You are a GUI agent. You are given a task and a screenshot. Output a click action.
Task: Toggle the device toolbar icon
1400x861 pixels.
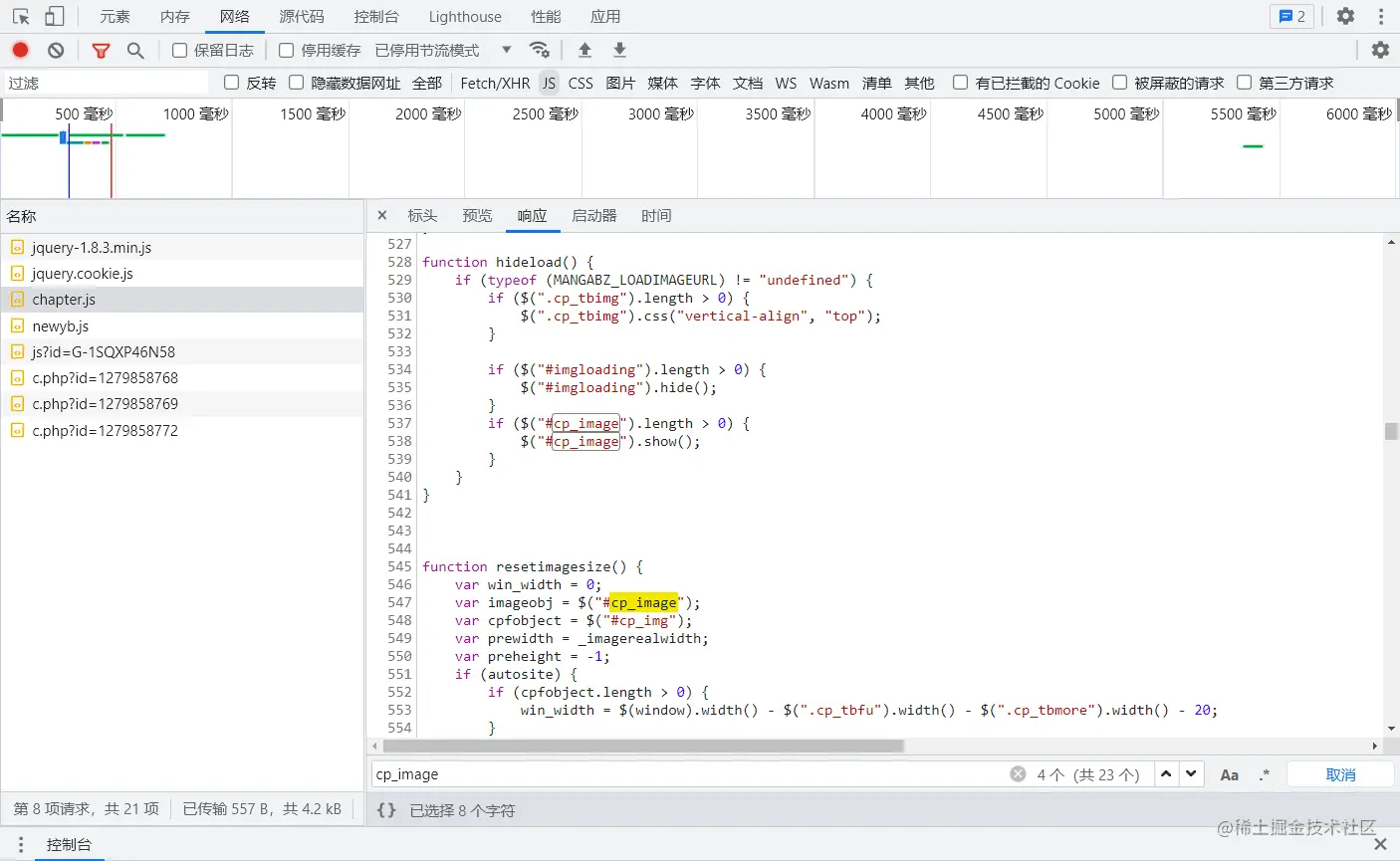(x=55, y=17)
